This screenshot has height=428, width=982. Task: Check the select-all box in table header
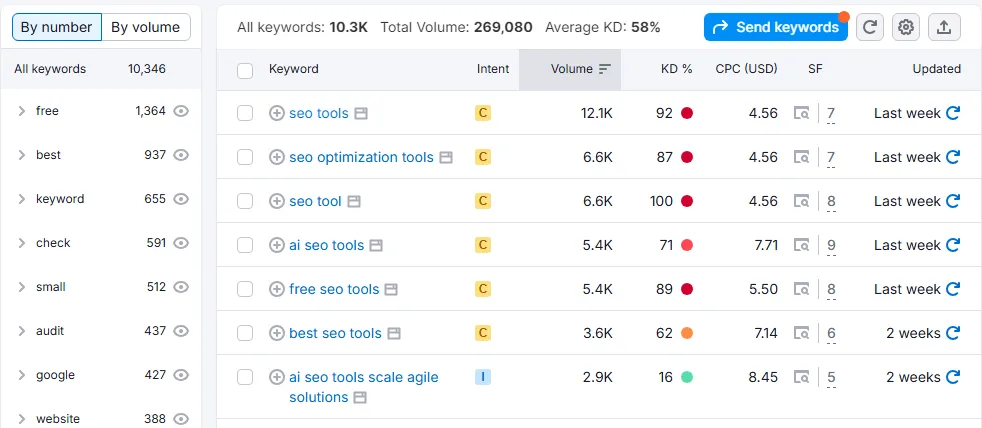pyautogui.click(x=245, y=70)
